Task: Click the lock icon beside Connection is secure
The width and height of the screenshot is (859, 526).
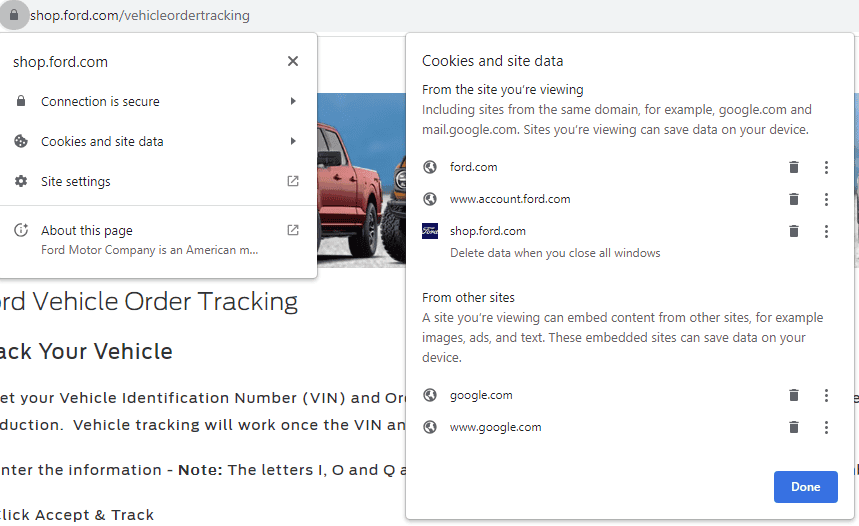Action: [21, 101]
